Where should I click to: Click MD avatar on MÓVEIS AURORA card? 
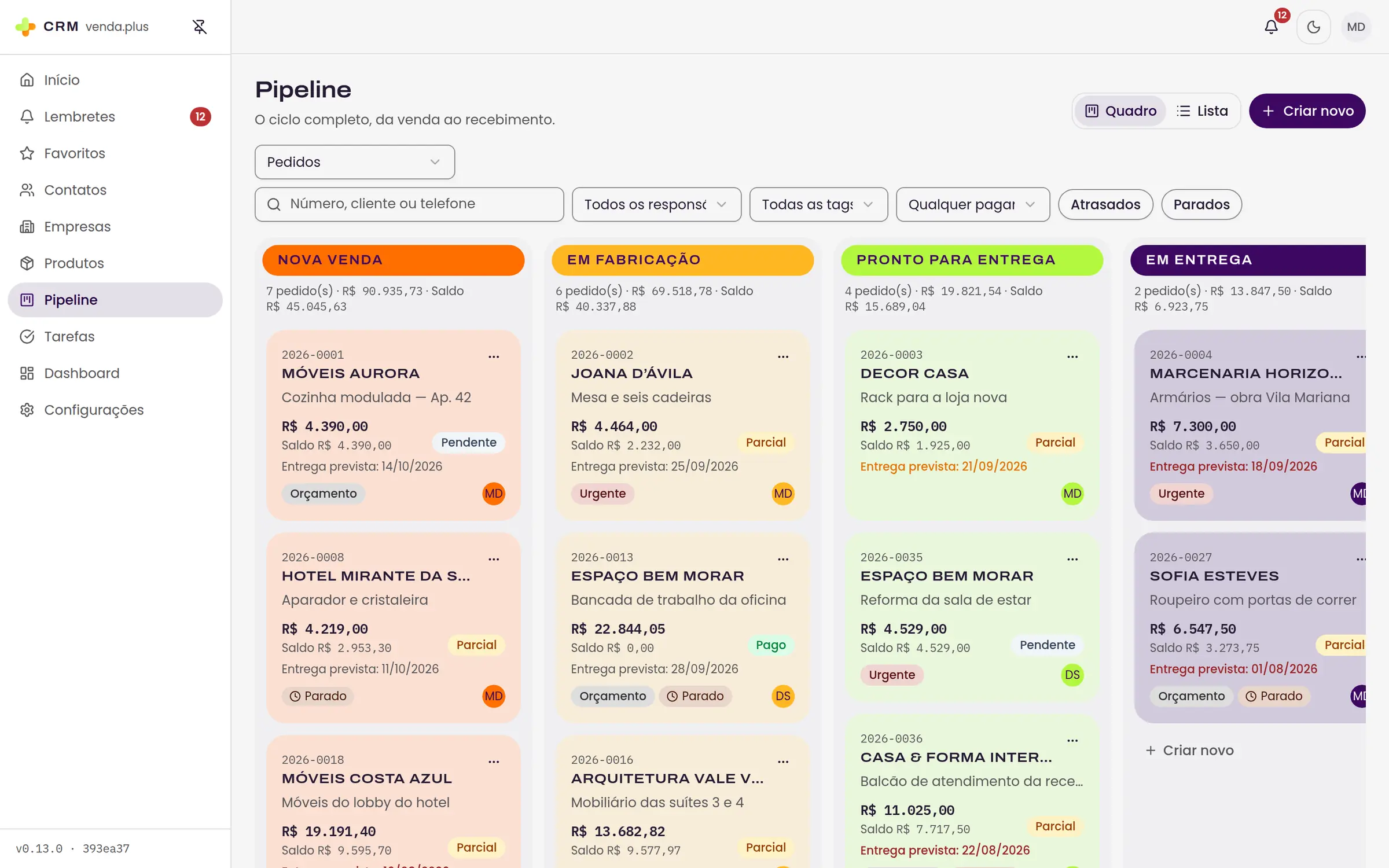(494, 494)
